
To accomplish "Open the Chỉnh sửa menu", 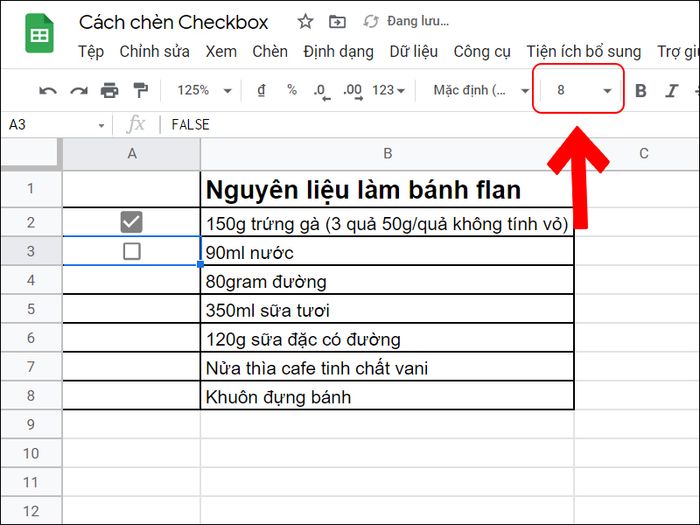I will tap(154, 52).
